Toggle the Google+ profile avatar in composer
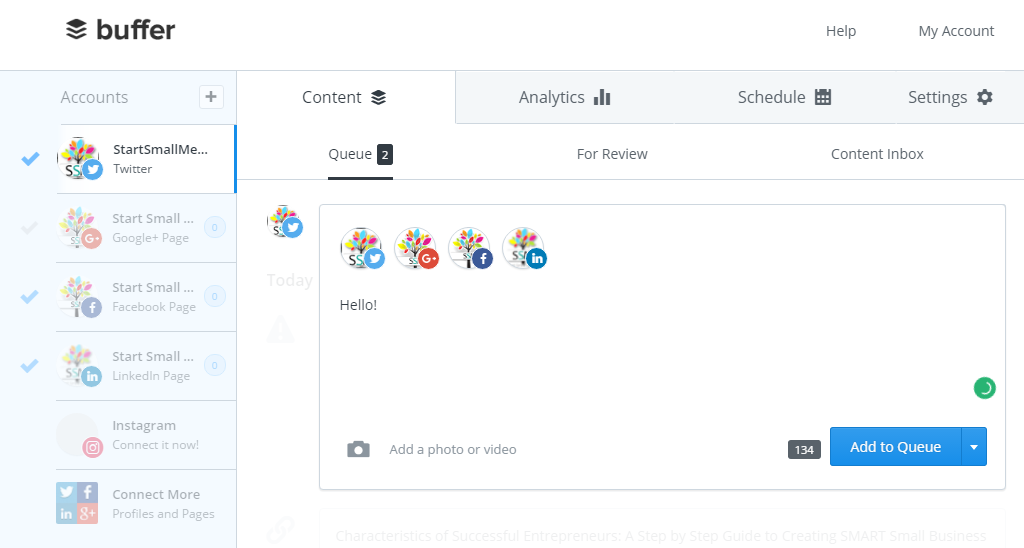Viewport: 1024px width, 548px height. tap(416, 249)
